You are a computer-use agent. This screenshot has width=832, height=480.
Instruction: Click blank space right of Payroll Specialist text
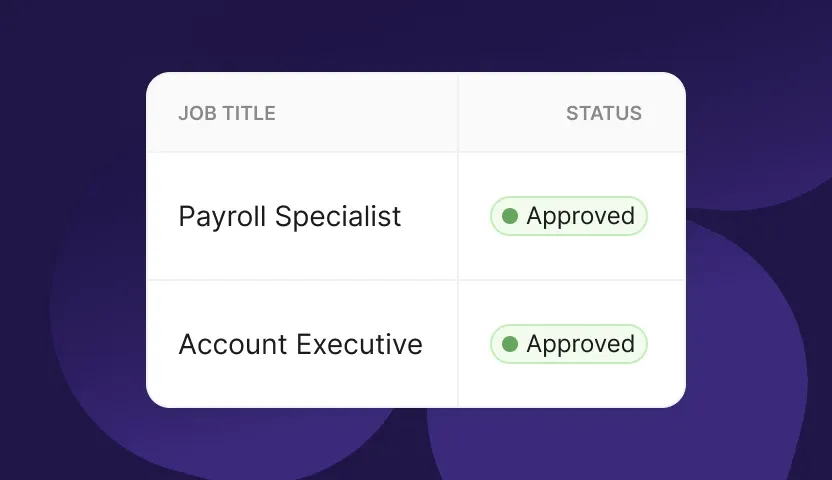pyautogui.click(x=430, y=216)
